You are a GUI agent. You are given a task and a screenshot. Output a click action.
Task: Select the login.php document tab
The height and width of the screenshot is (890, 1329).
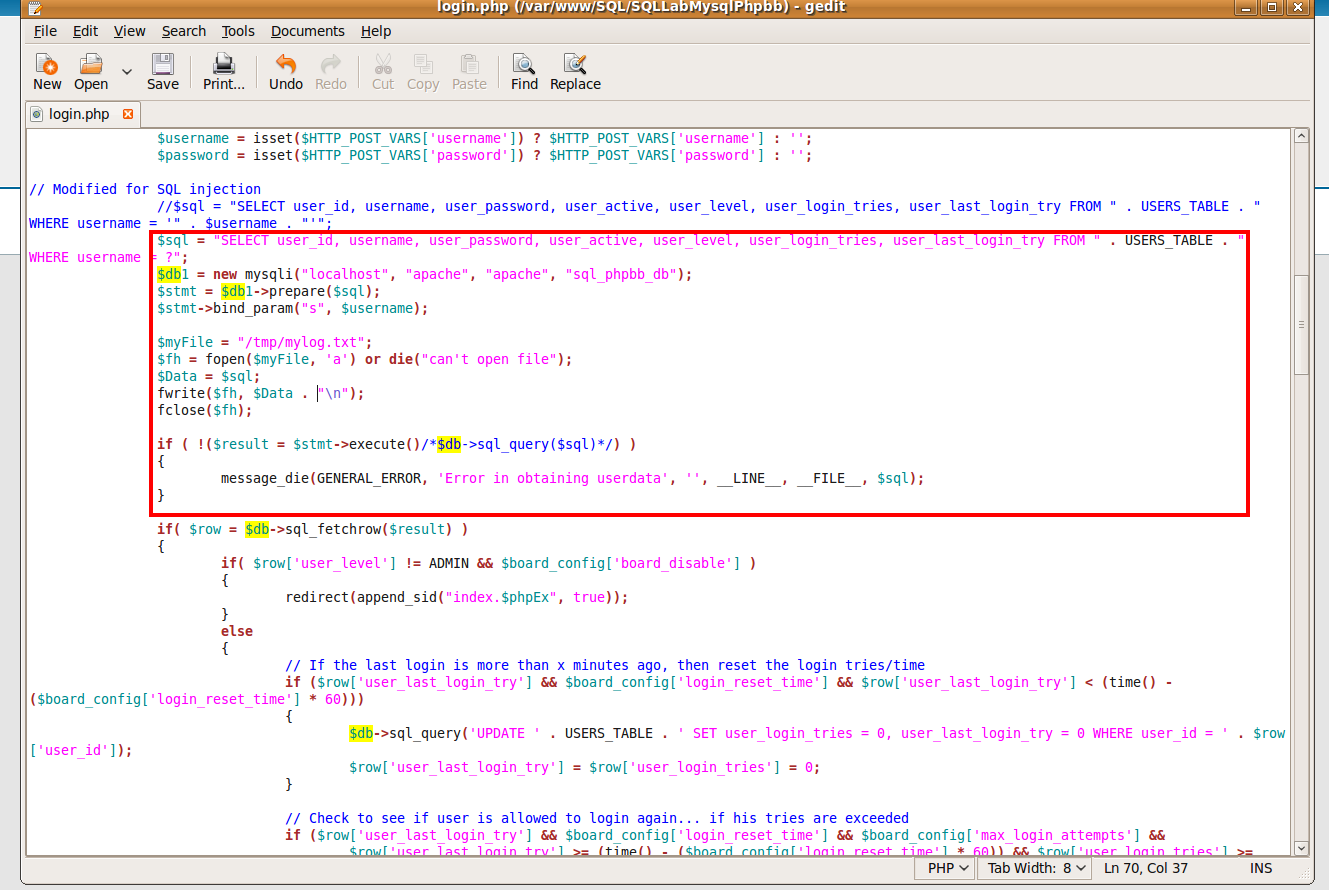pos(78,114)
